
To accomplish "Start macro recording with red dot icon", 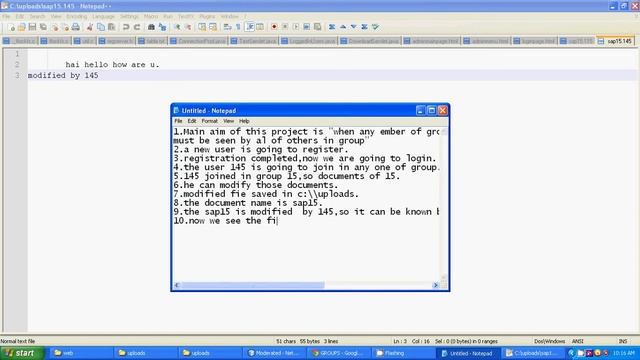I will (274, 27).
